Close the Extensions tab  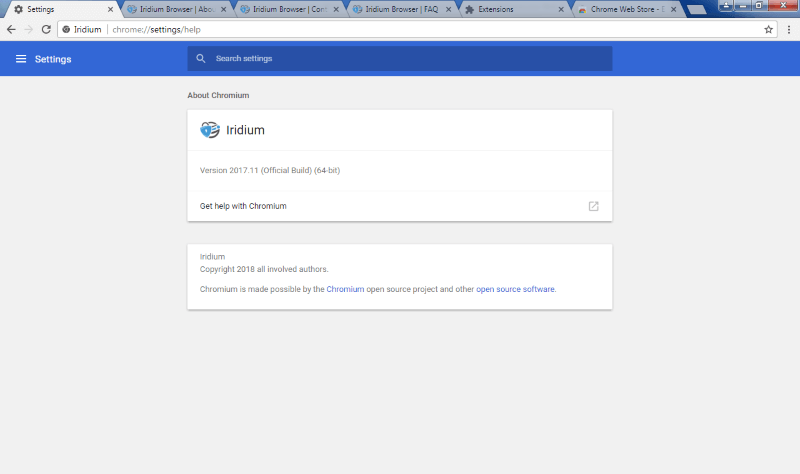561,9
